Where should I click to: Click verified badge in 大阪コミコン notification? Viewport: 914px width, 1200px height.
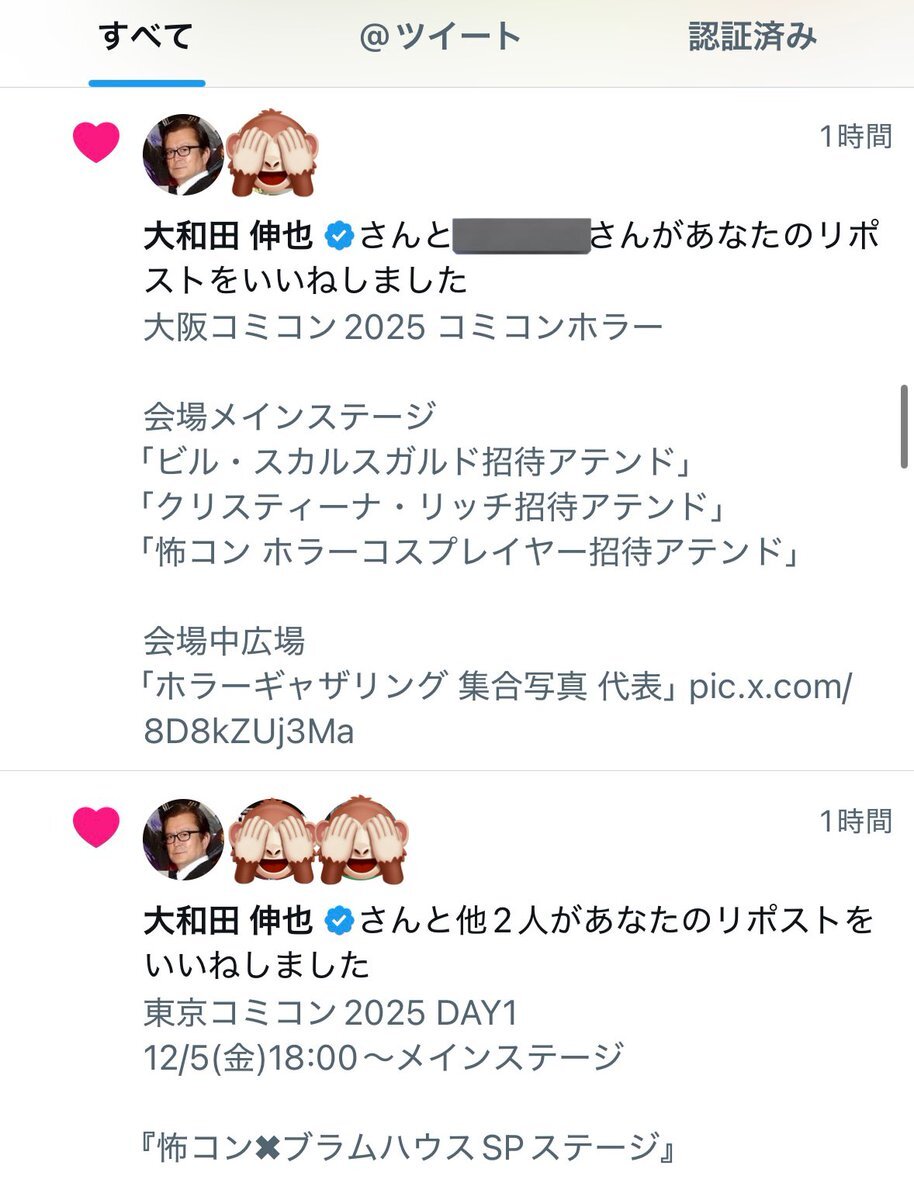coord(340,237)
